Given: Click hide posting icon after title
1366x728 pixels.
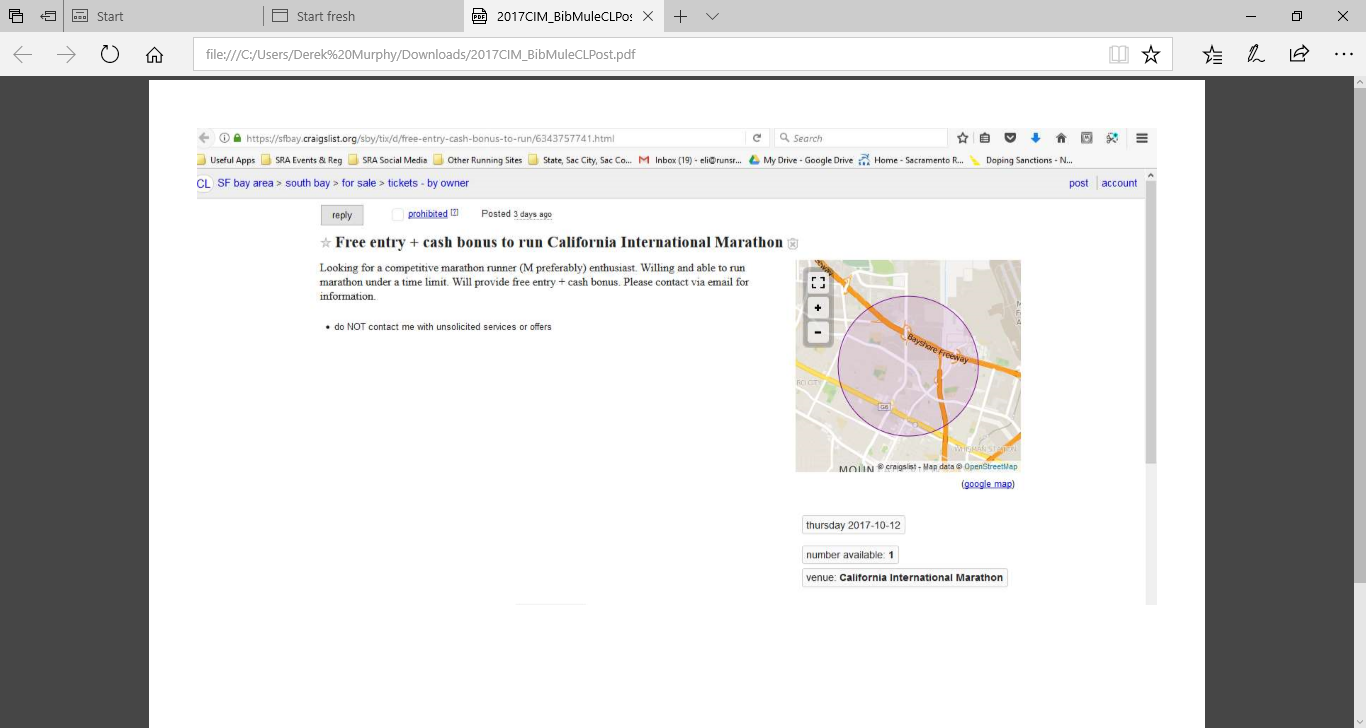Looking at the screenshot, I should point(793,243).
